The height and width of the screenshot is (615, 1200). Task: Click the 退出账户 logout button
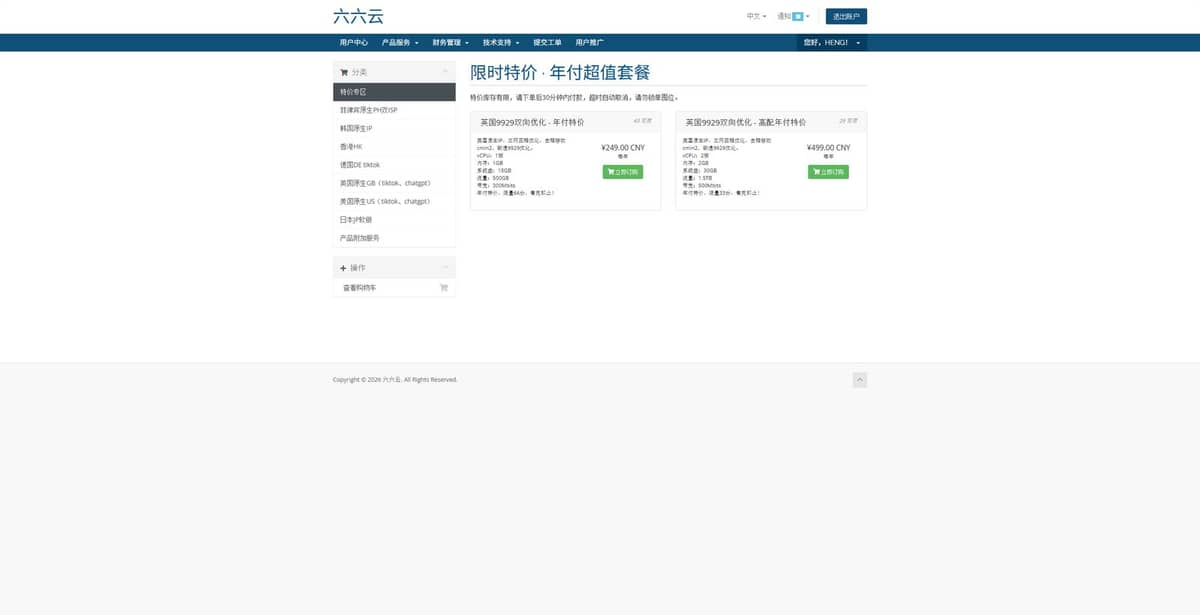click(x=846, y=16)
